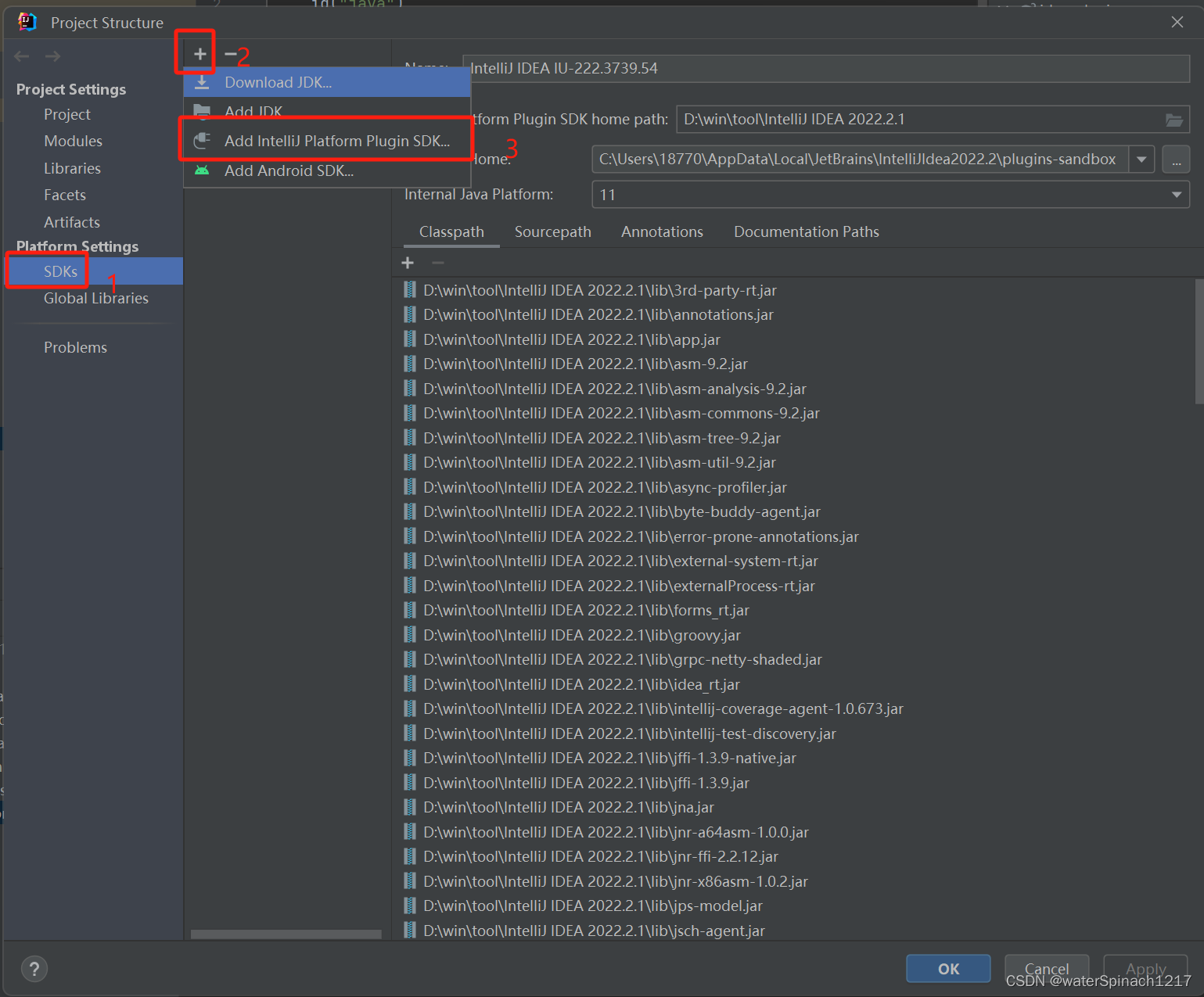
Task: Click the Apply button
Action: (1145, 969)
